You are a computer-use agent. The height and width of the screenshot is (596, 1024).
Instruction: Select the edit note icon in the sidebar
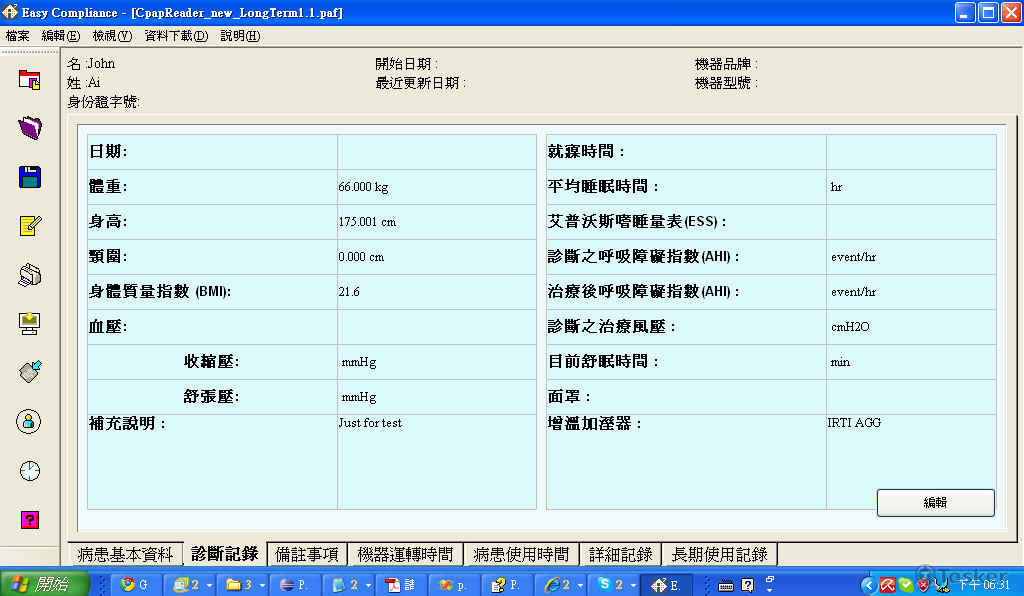click(x=28, y=225)
